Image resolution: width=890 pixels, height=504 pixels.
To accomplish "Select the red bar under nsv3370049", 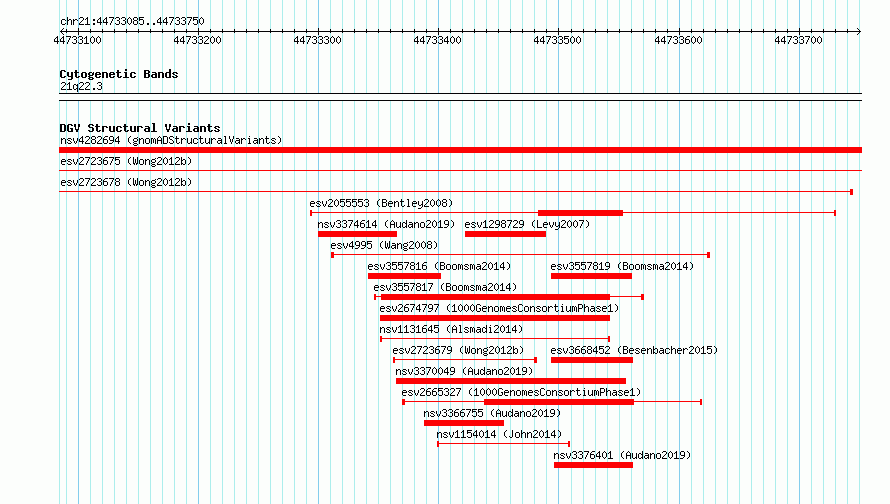I will (511, 381).
